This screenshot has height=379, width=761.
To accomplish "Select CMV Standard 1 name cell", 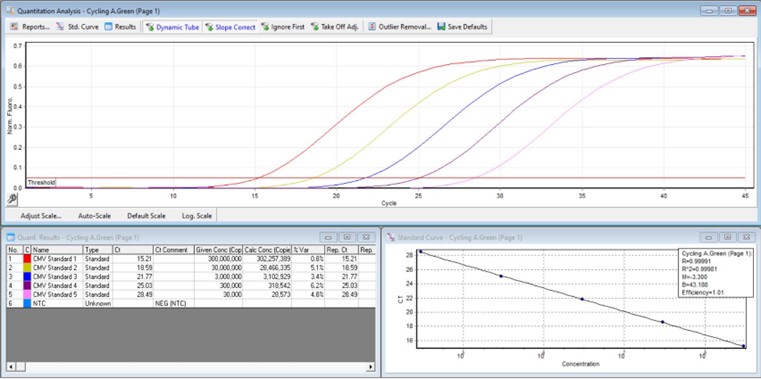I will (57, 259).
